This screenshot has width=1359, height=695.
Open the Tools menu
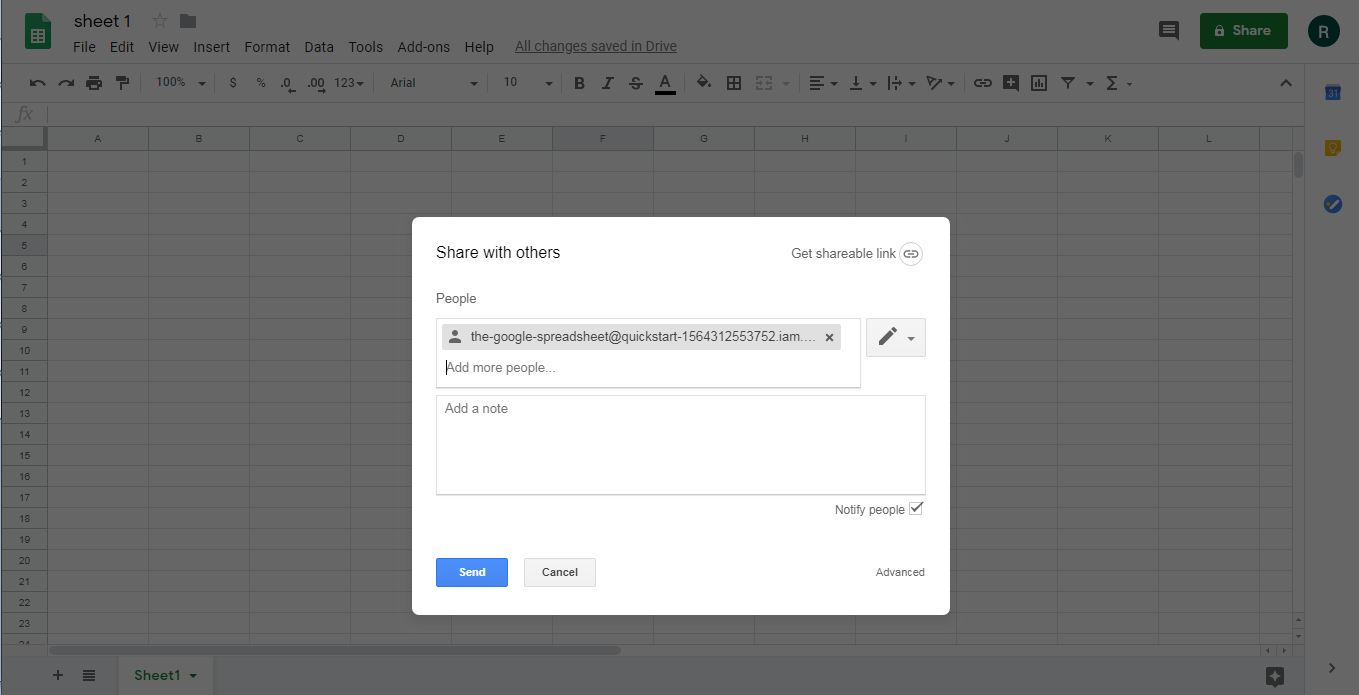[x=365, y=46]
